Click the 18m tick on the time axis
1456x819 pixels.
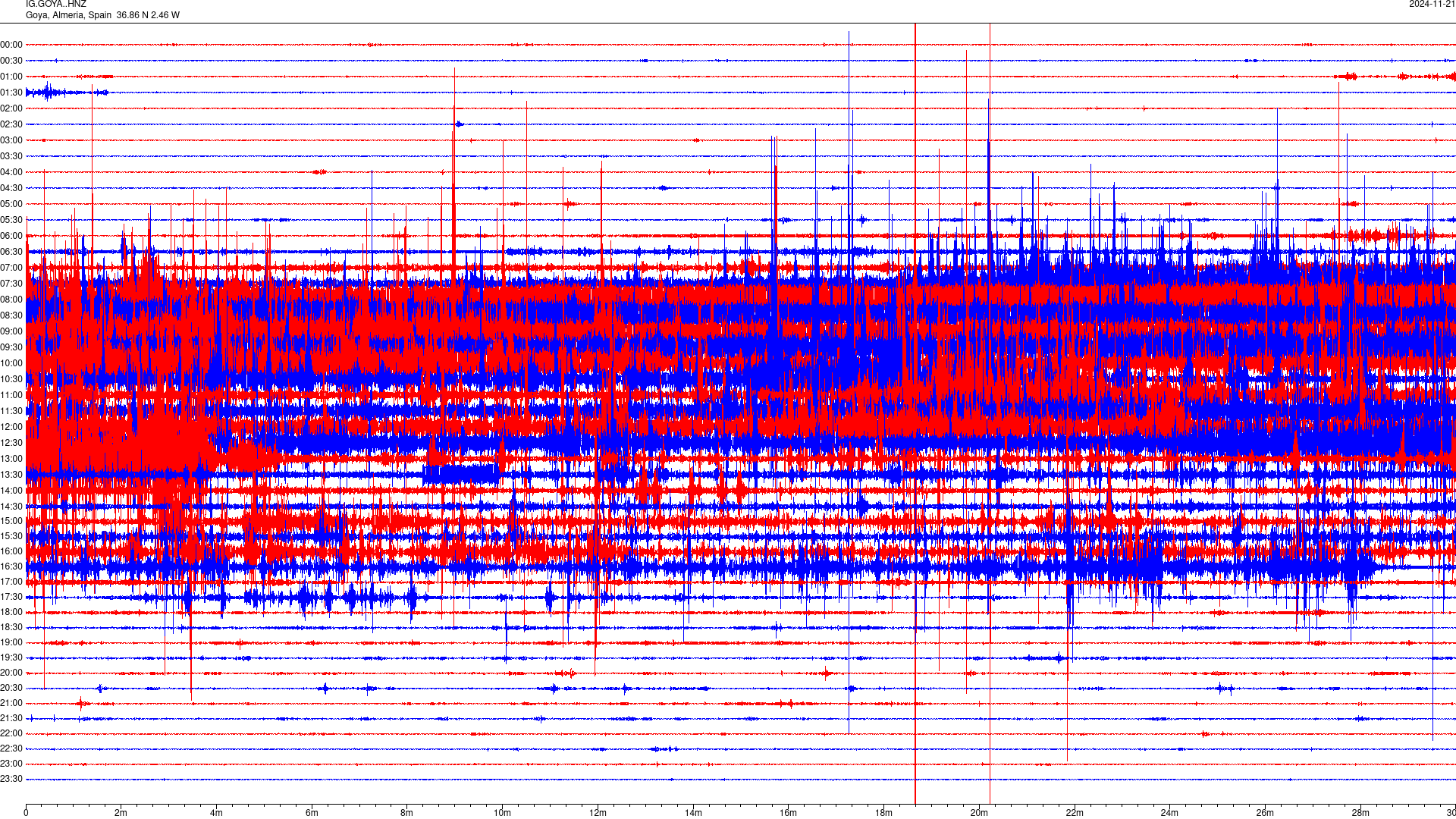point(883,813)
